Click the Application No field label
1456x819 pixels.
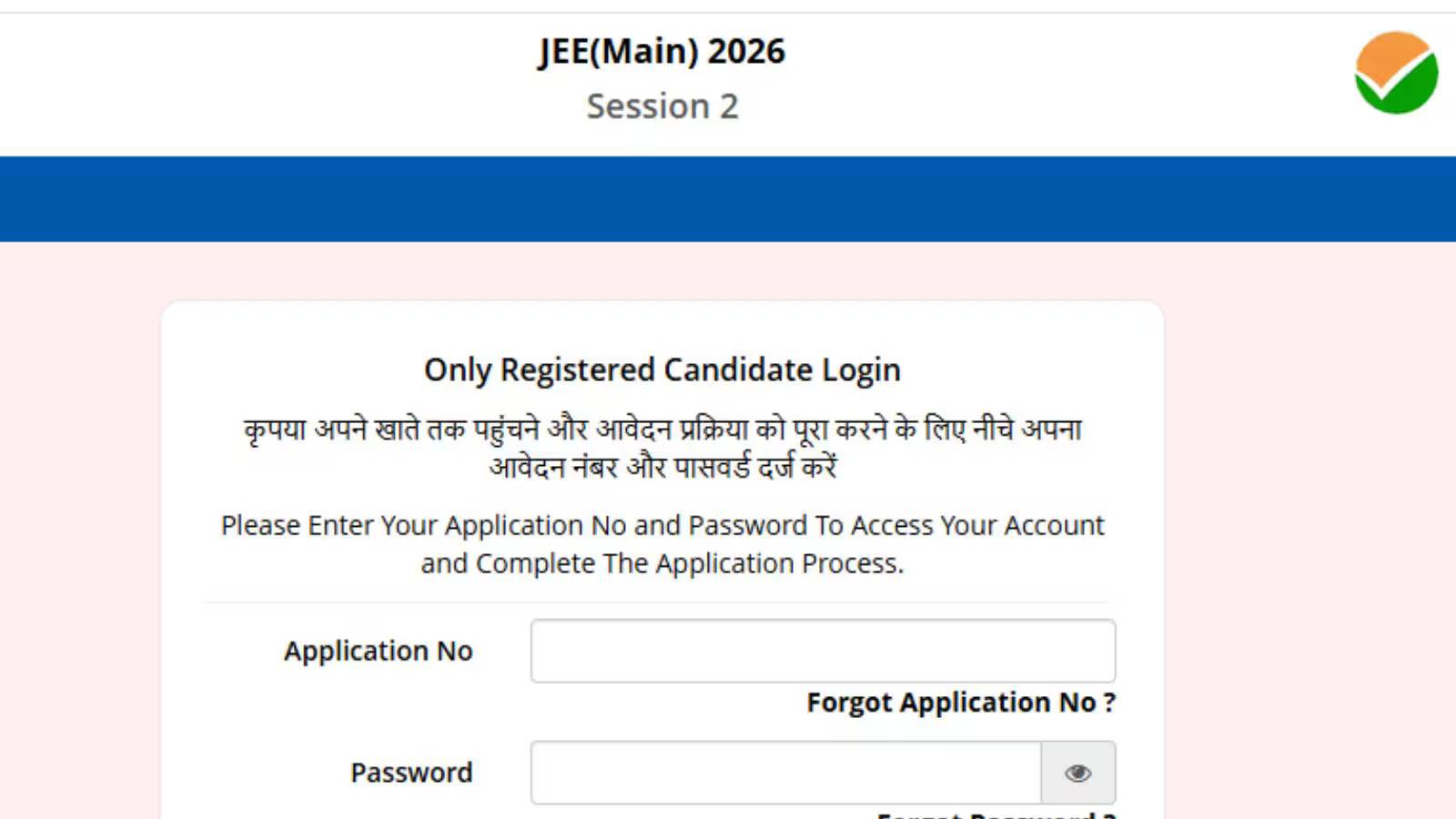[x=378, y=651]
